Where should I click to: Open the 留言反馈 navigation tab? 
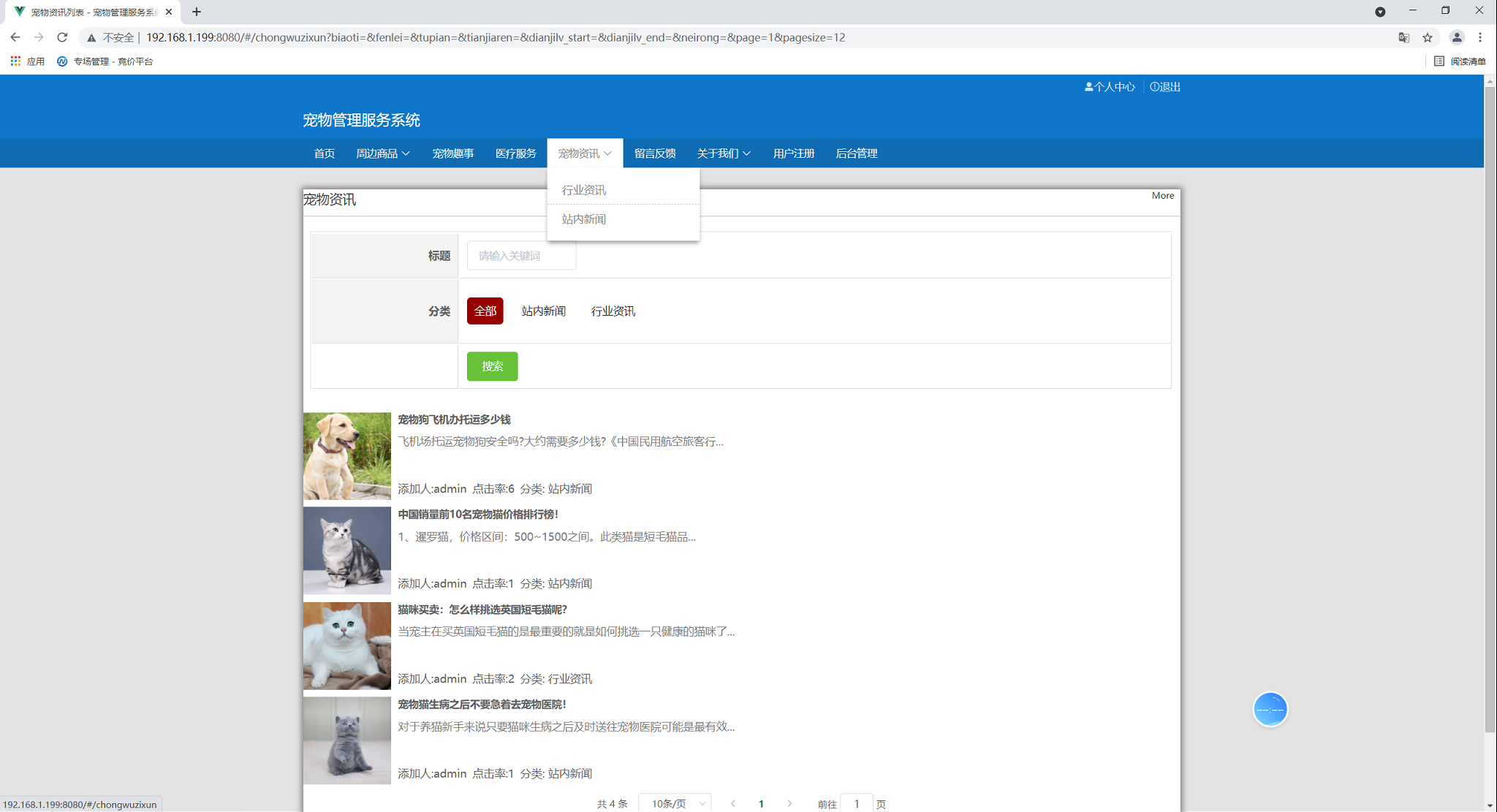tap(654, 153)
